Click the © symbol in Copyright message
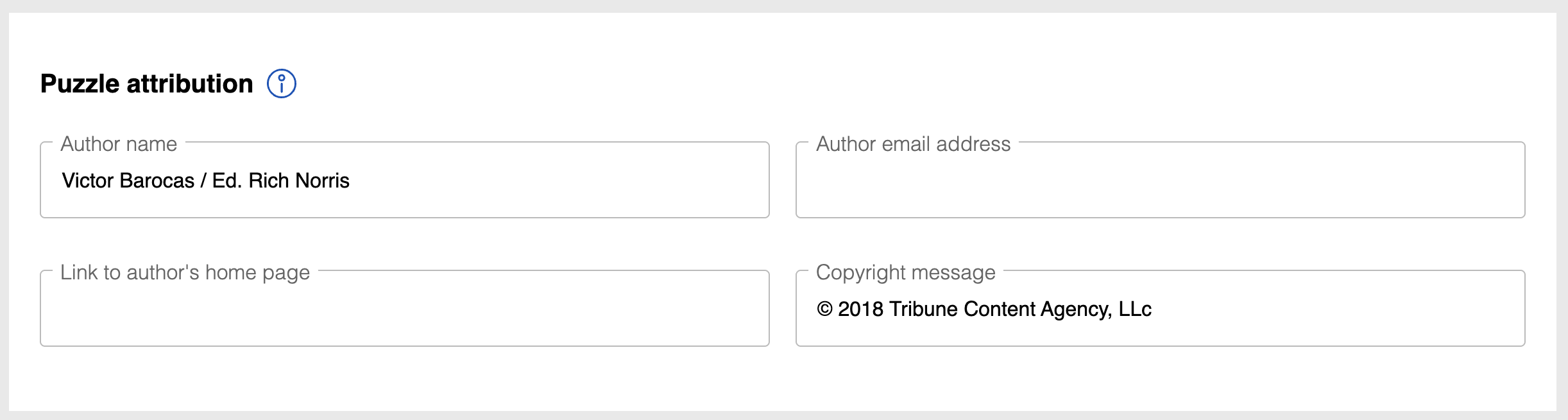The height and width of the screenshot is (420, 1568). 824,309
